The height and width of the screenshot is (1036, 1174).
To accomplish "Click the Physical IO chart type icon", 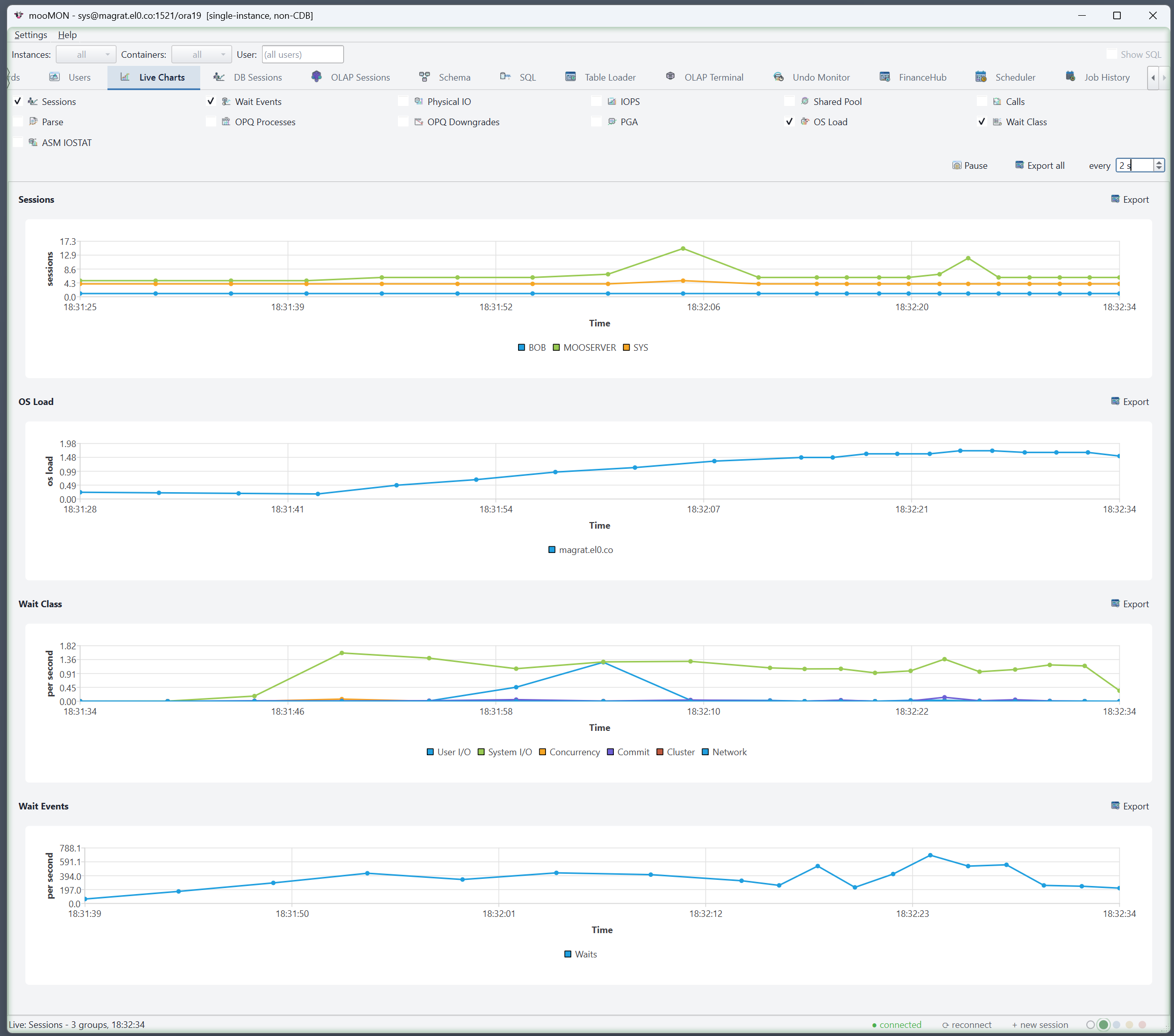I will click(419, 101).
